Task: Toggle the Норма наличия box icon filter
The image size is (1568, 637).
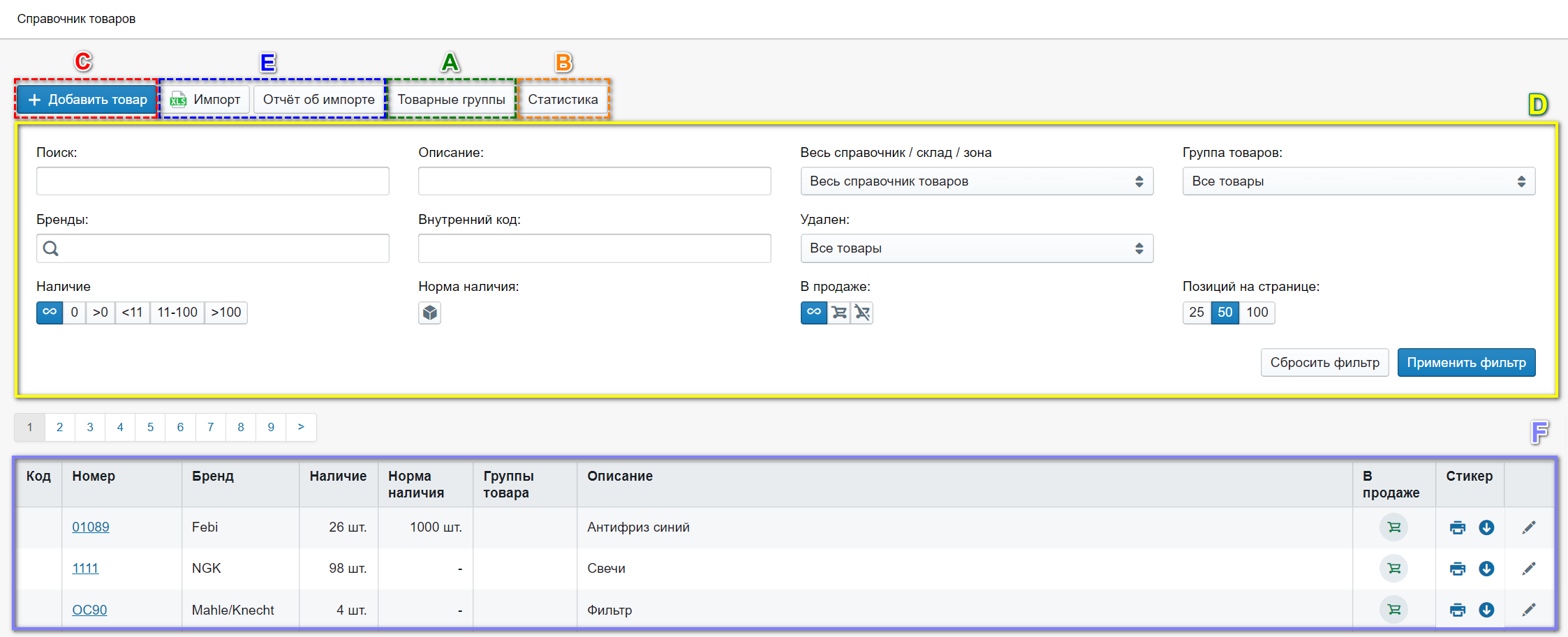Action: (429, 313)
